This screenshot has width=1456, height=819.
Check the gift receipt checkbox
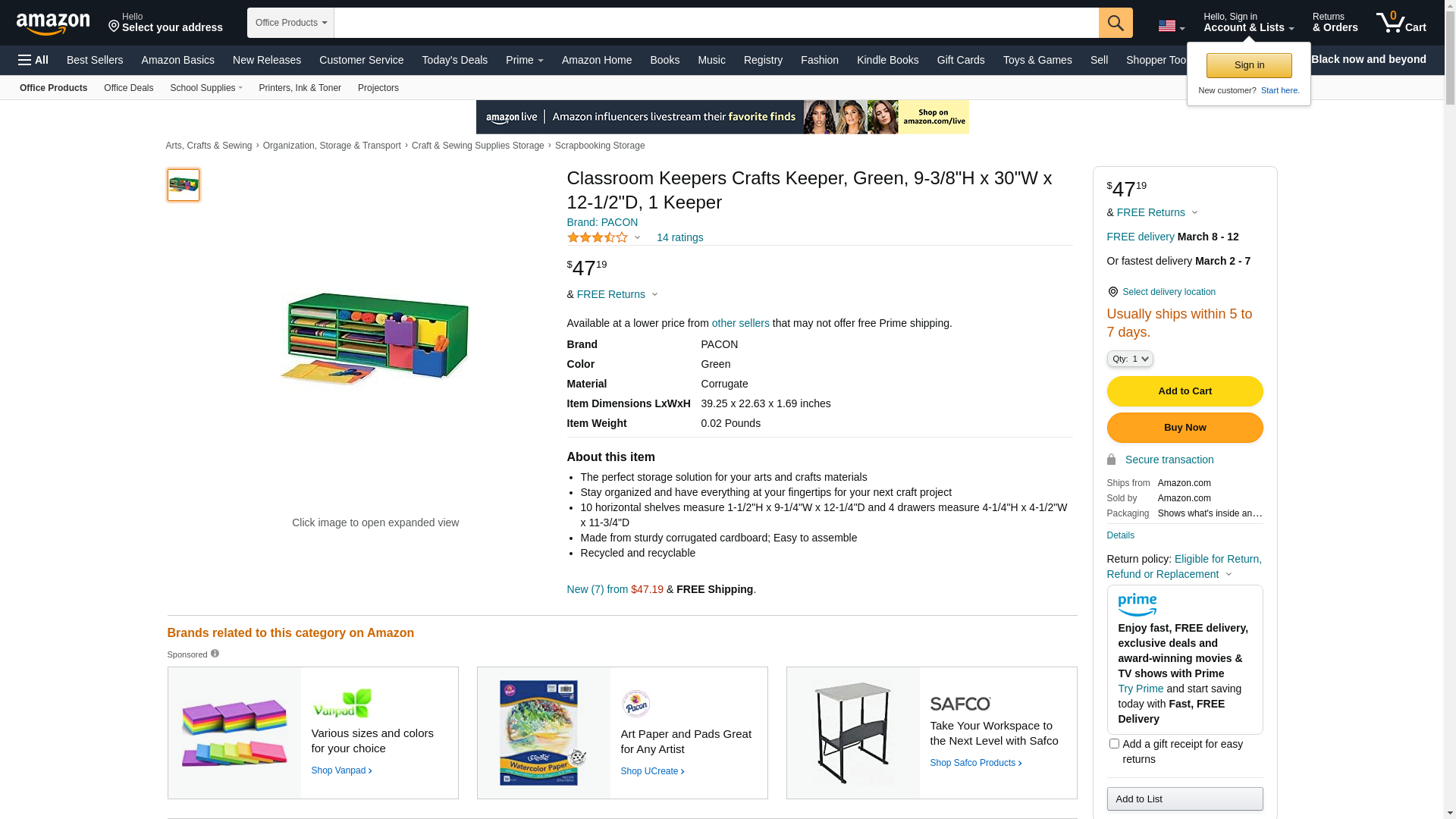coord(1114,744)
